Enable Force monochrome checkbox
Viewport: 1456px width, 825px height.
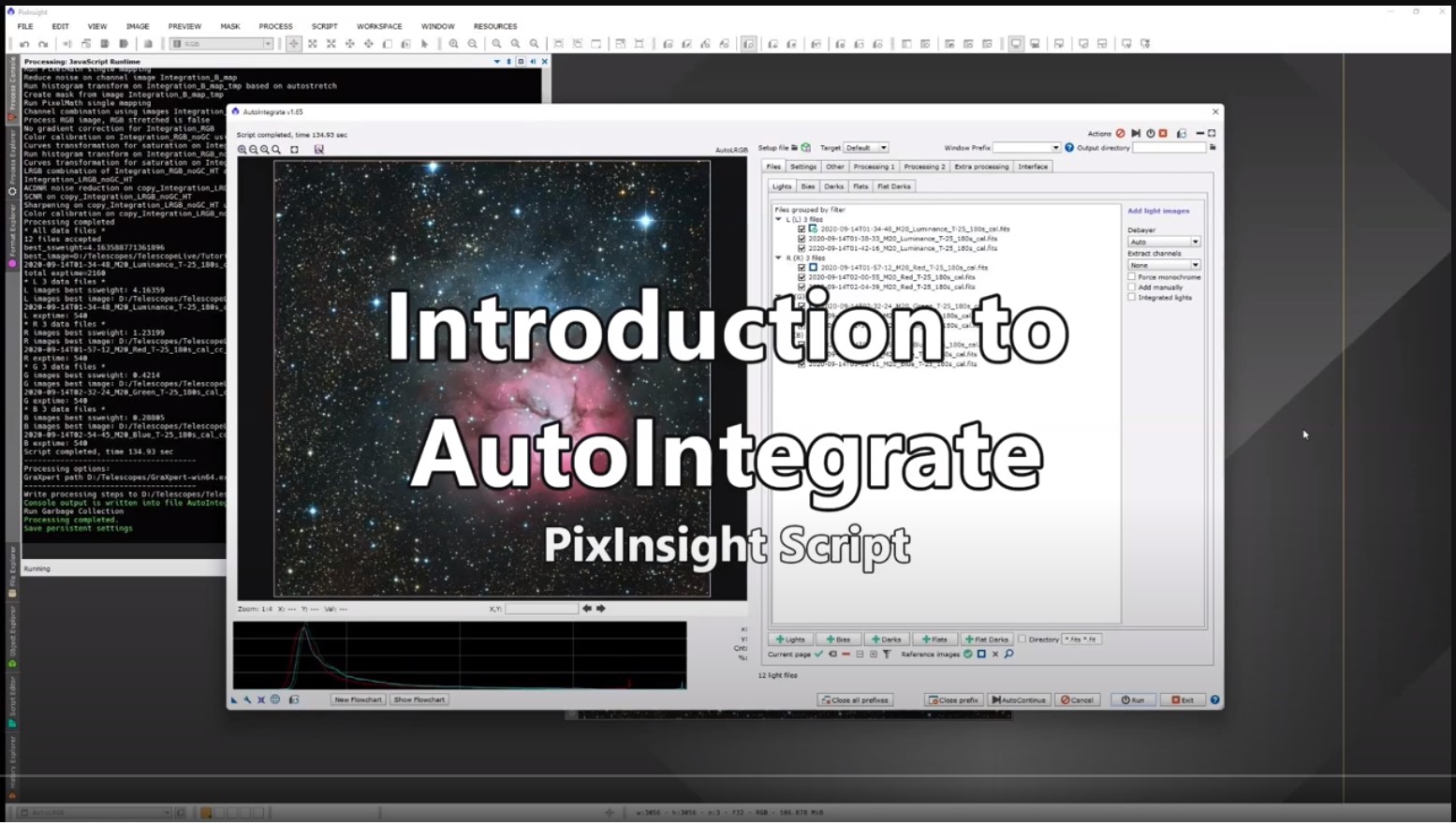[1132, 277]
